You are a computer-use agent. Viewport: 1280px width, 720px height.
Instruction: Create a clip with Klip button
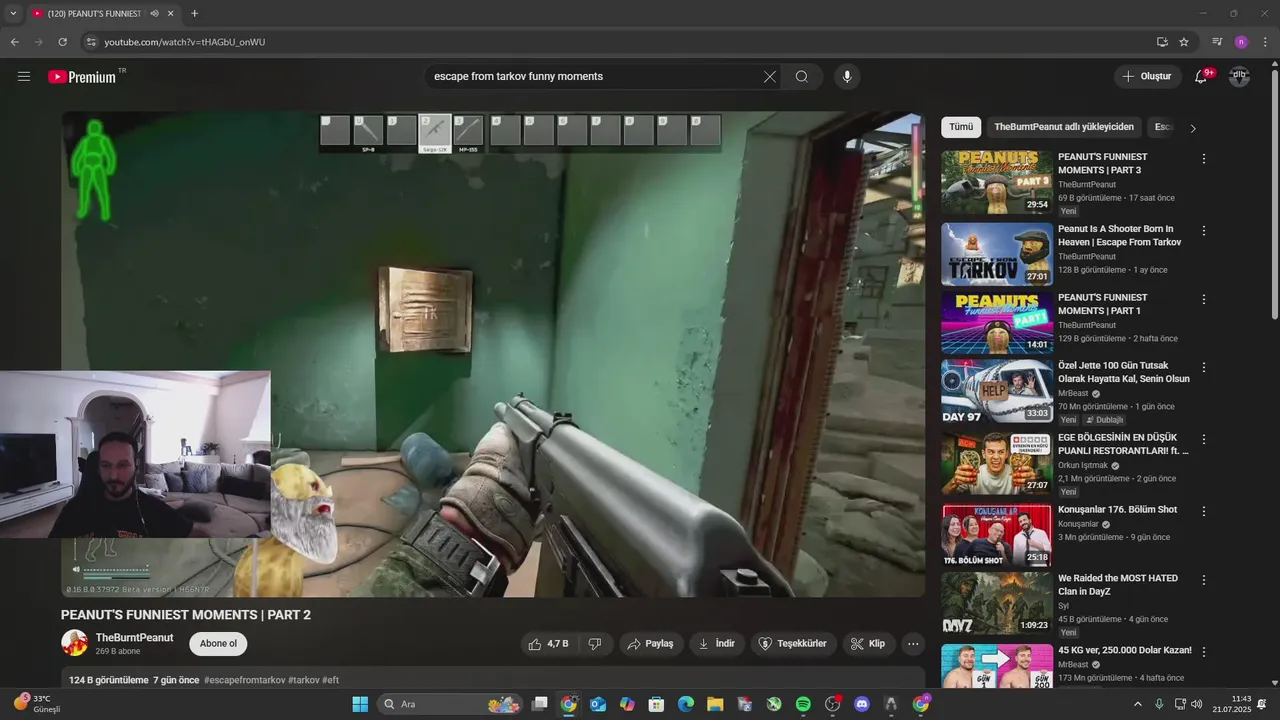[x=868, y=644]
